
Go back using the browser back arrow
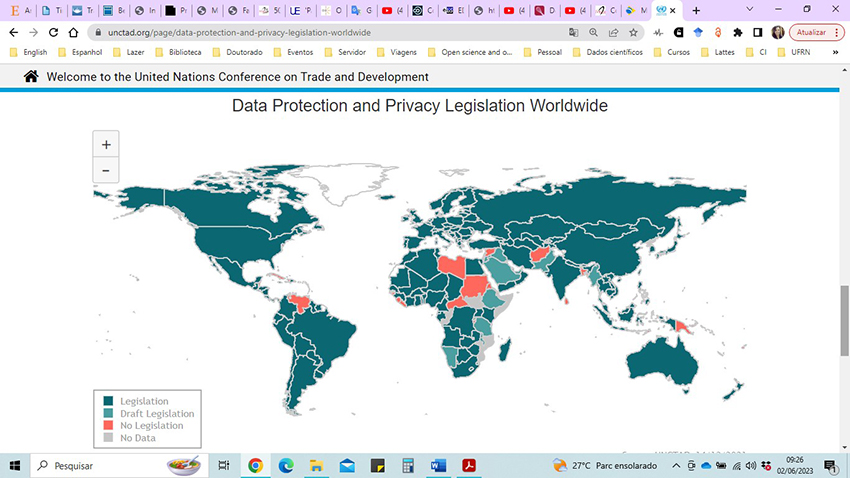click(14, 32)
